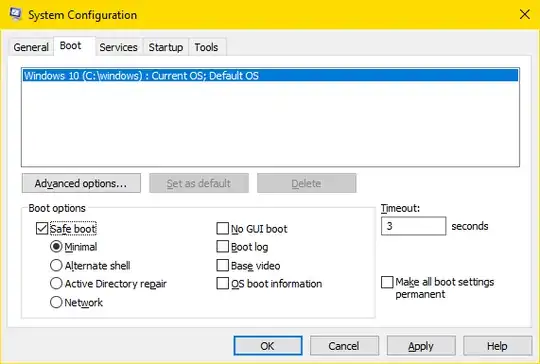Check Make all boot settings permanent
The width and height of the screenshot is (540, 364).
click(387, 282)
